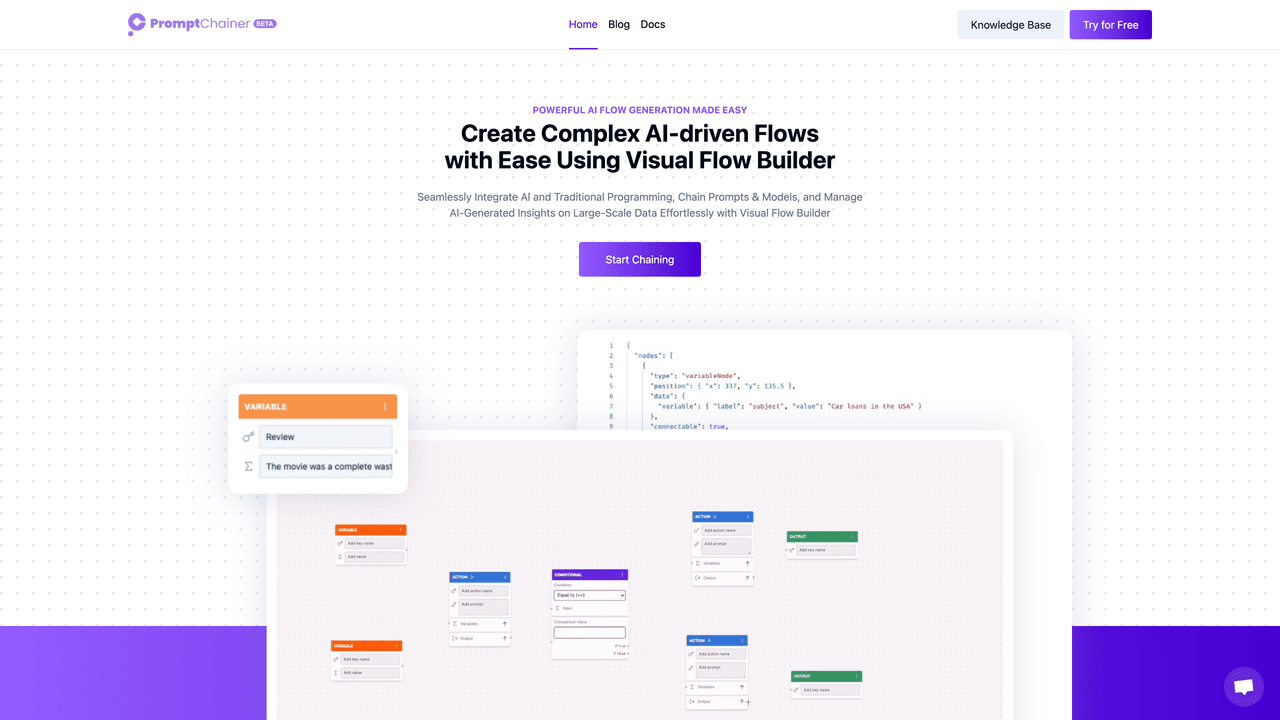Click the "type": "variableNode" code line
The width and height of the screenshot is (1280, 720).
pos(694,376)
